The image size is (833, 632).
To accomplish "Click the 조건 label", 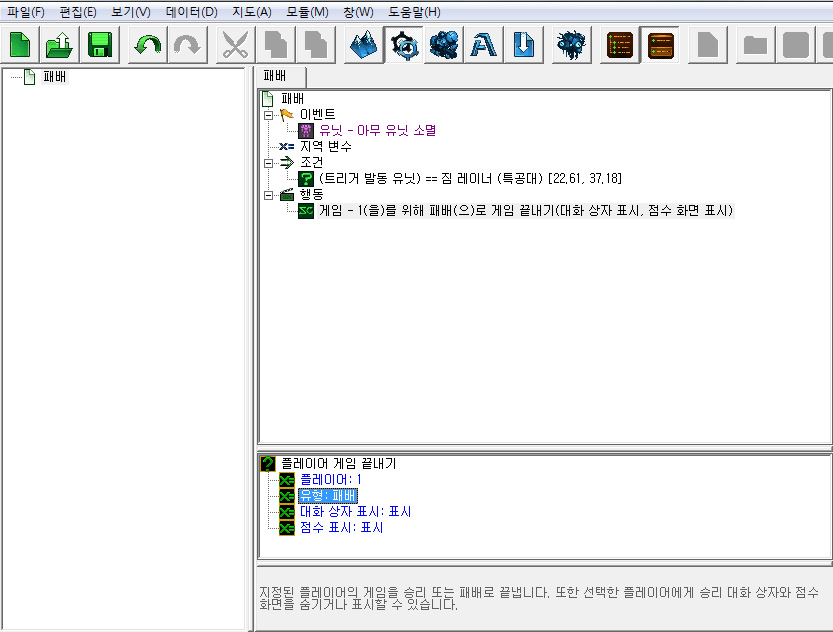I will 311,163.
